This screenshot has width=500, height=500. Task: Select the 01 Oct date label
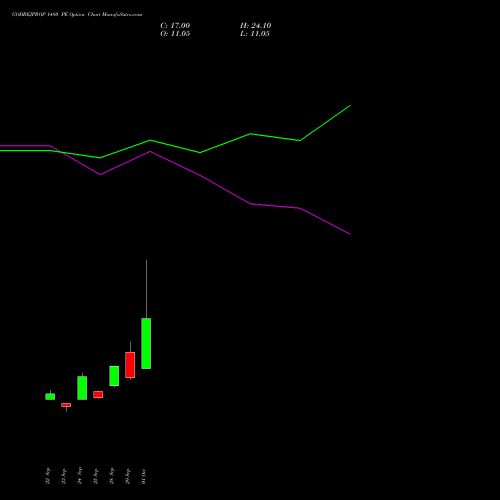[x=144, y=476]
